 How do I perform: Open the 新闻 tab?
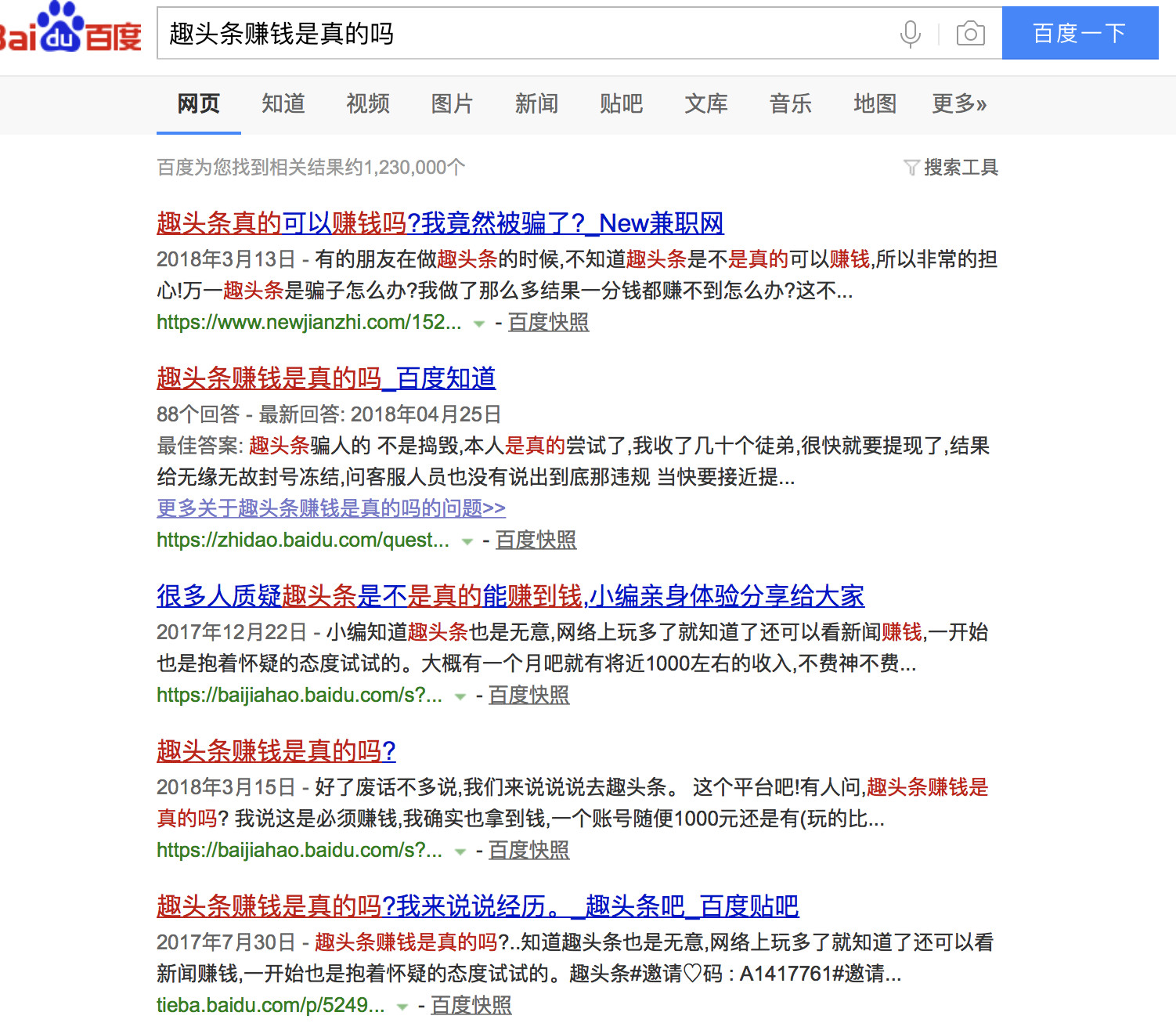point(536,103)
